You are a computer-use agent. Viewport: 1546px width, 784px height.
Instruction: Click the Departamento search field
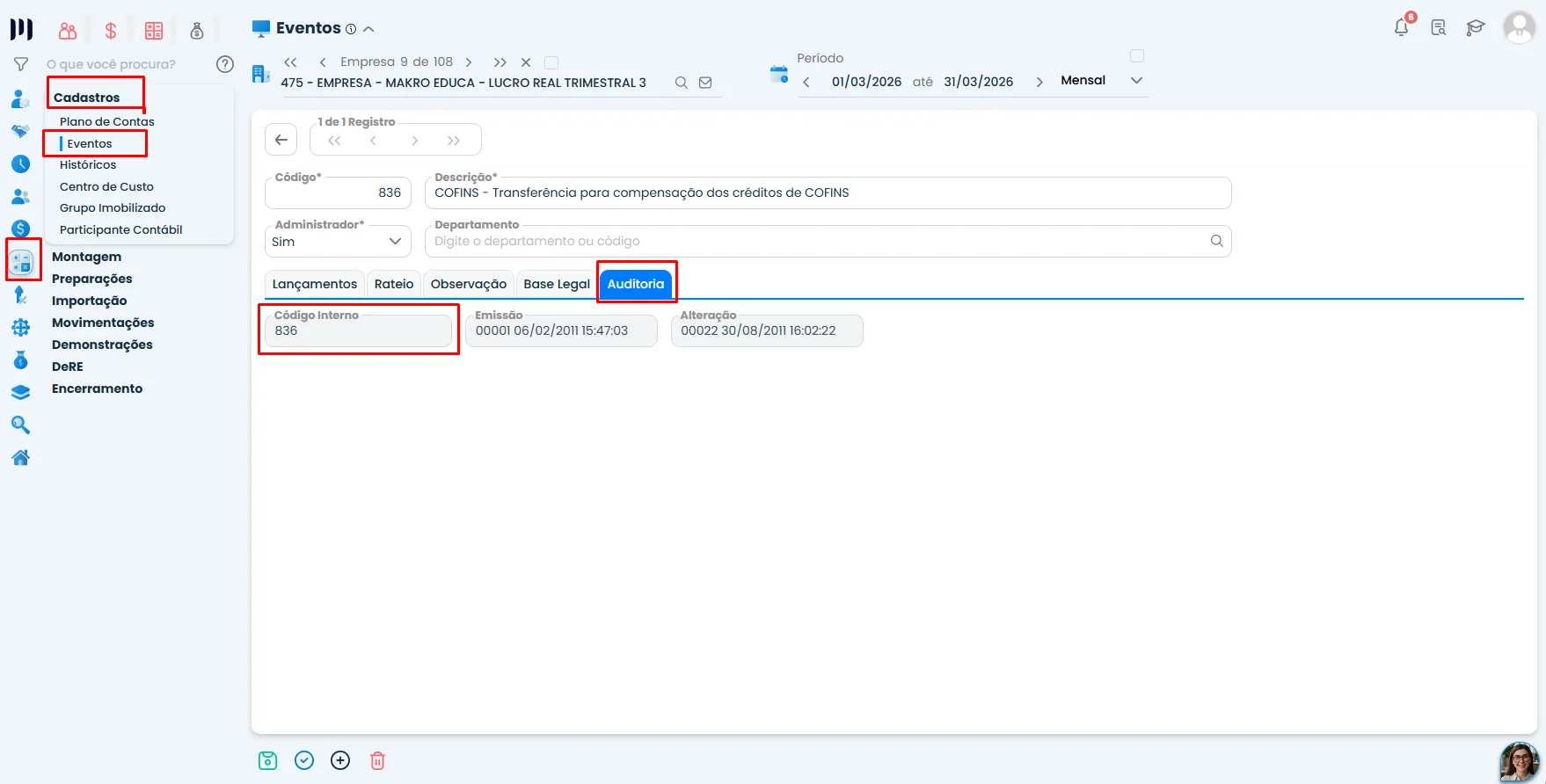828,242
